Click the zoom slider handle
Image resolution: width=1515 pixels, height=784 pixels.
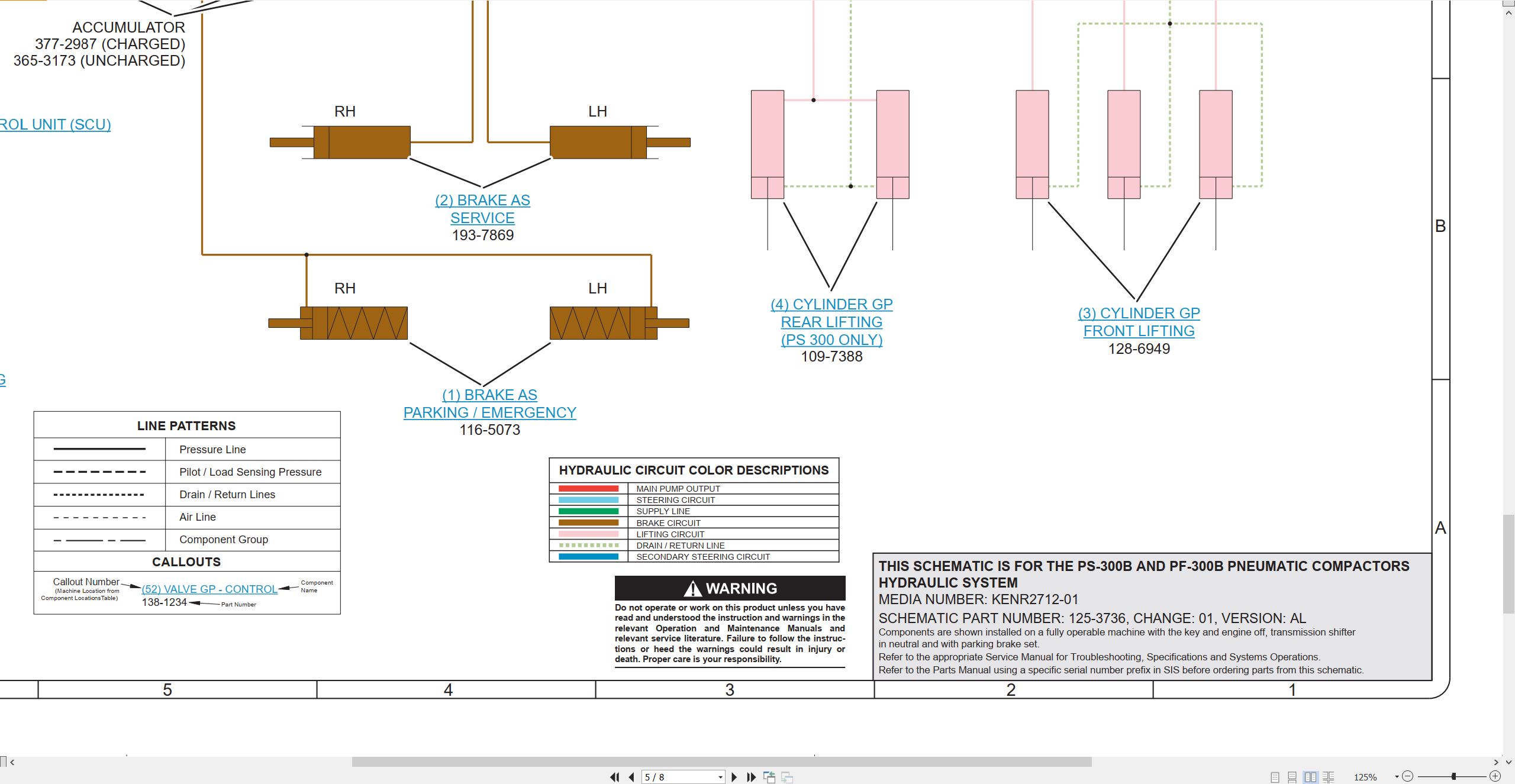tap(1453, 776)
